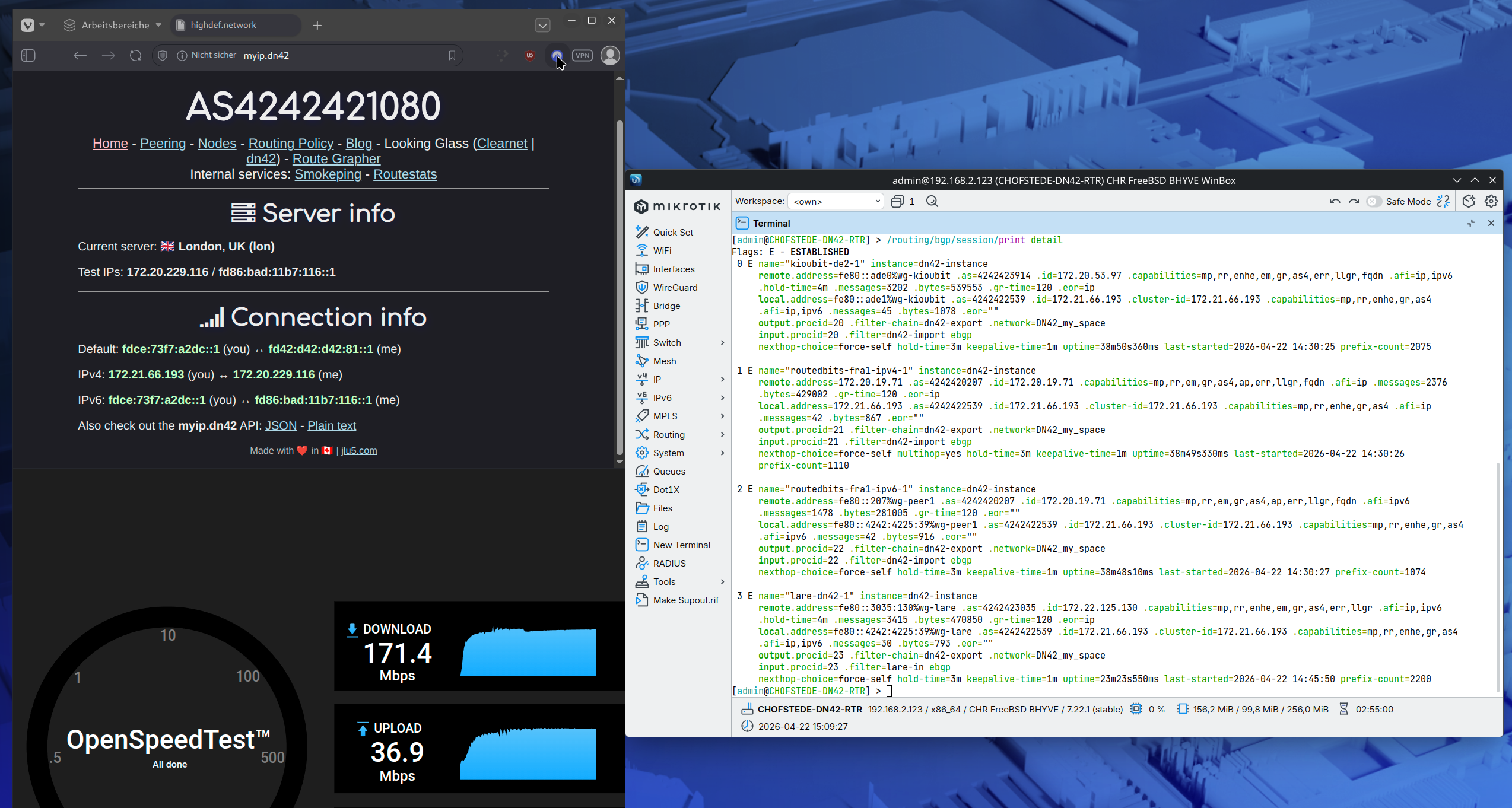Open WinBox settings gear icon

click(x=1491, y=202)
